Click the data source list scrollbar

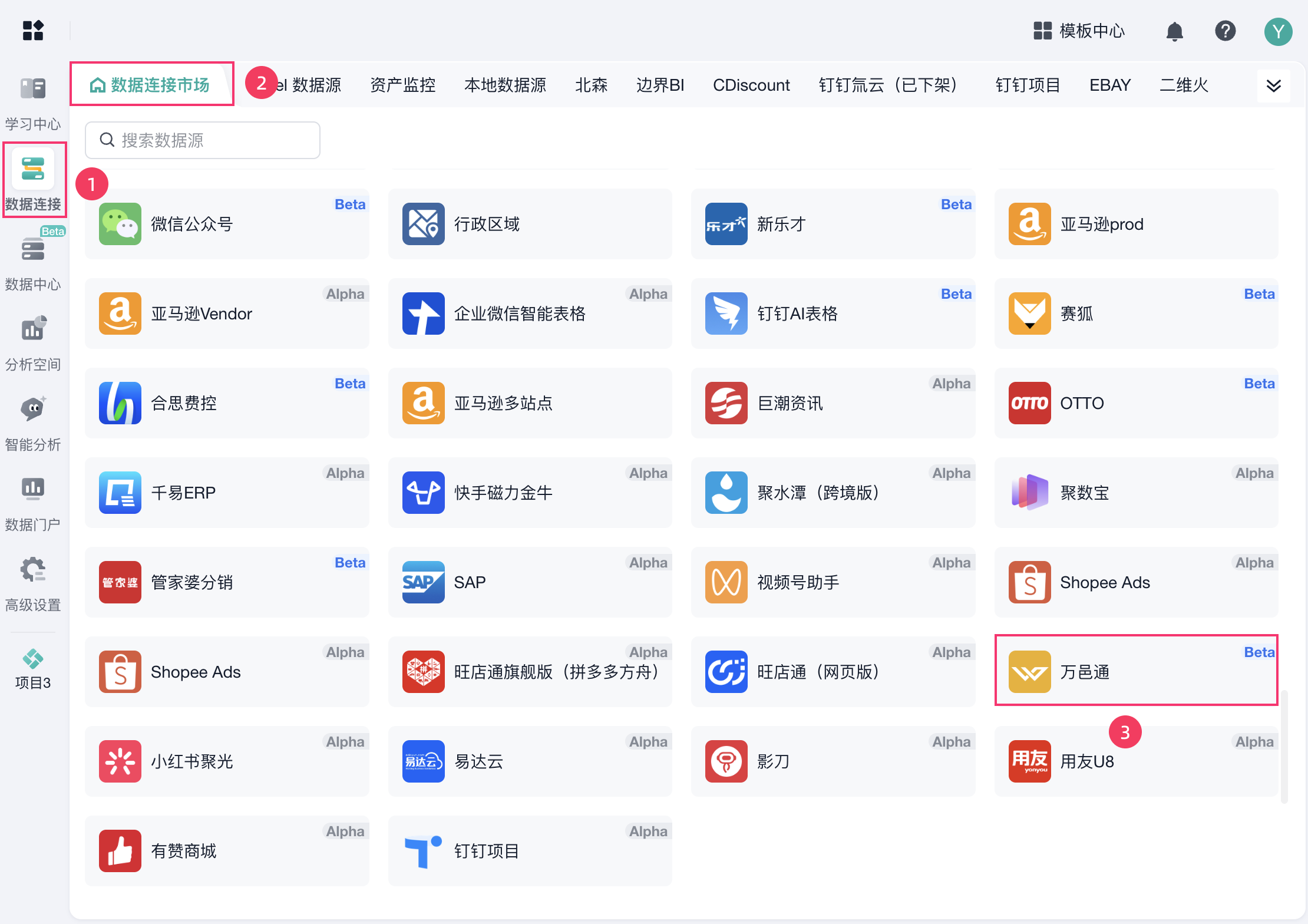tap(1284, 747)
